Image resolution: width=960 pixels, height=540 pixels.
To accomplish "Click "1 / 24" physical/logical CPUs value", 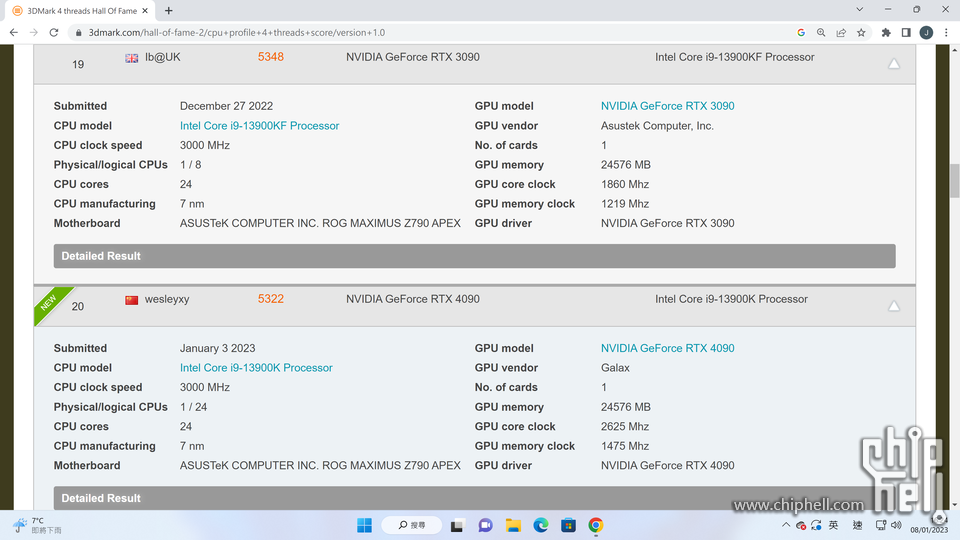I will pyautogui.click(x=193, y=407).
